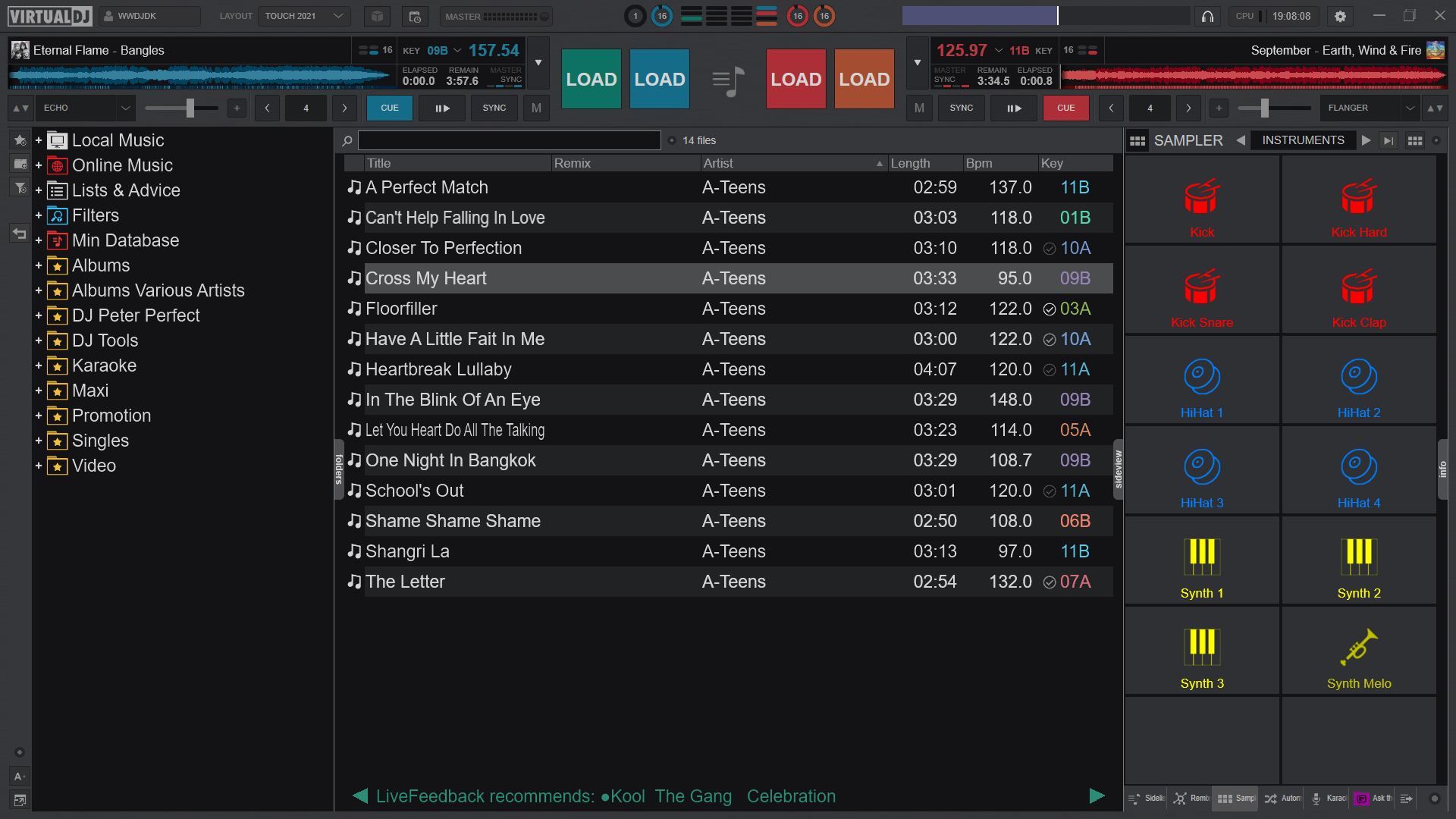Toggle the right deck effect plus button
This screenshot has height=819, width=1456.
click(1219, 108)
